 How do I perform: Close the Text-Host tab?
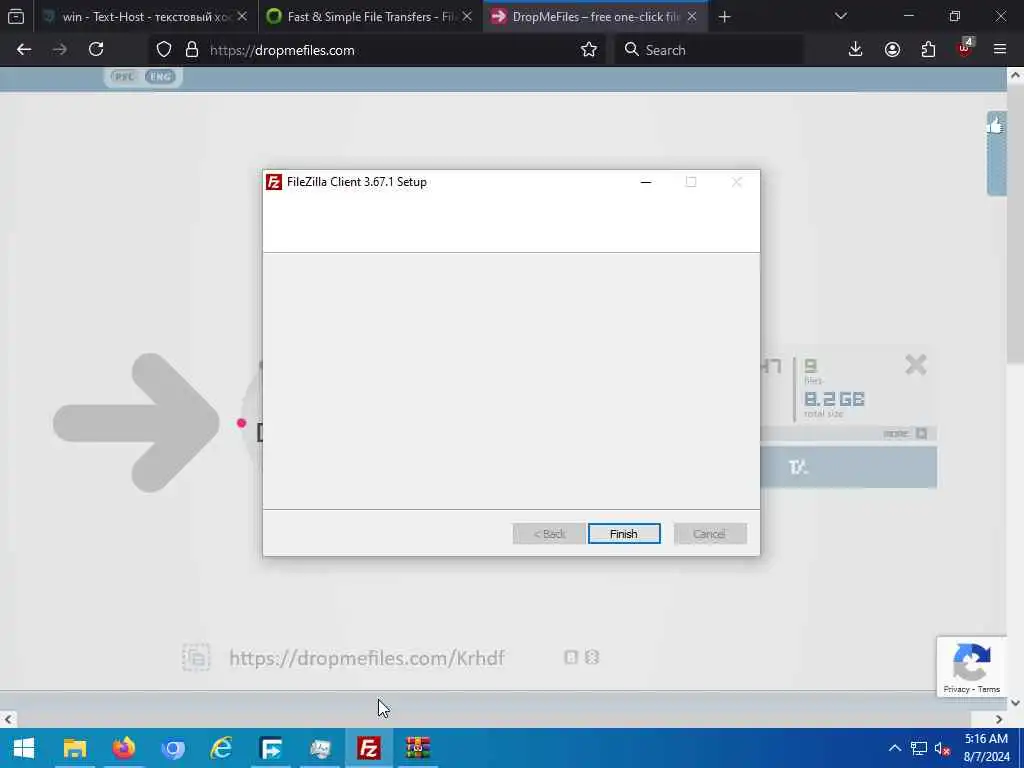[242, 17]
